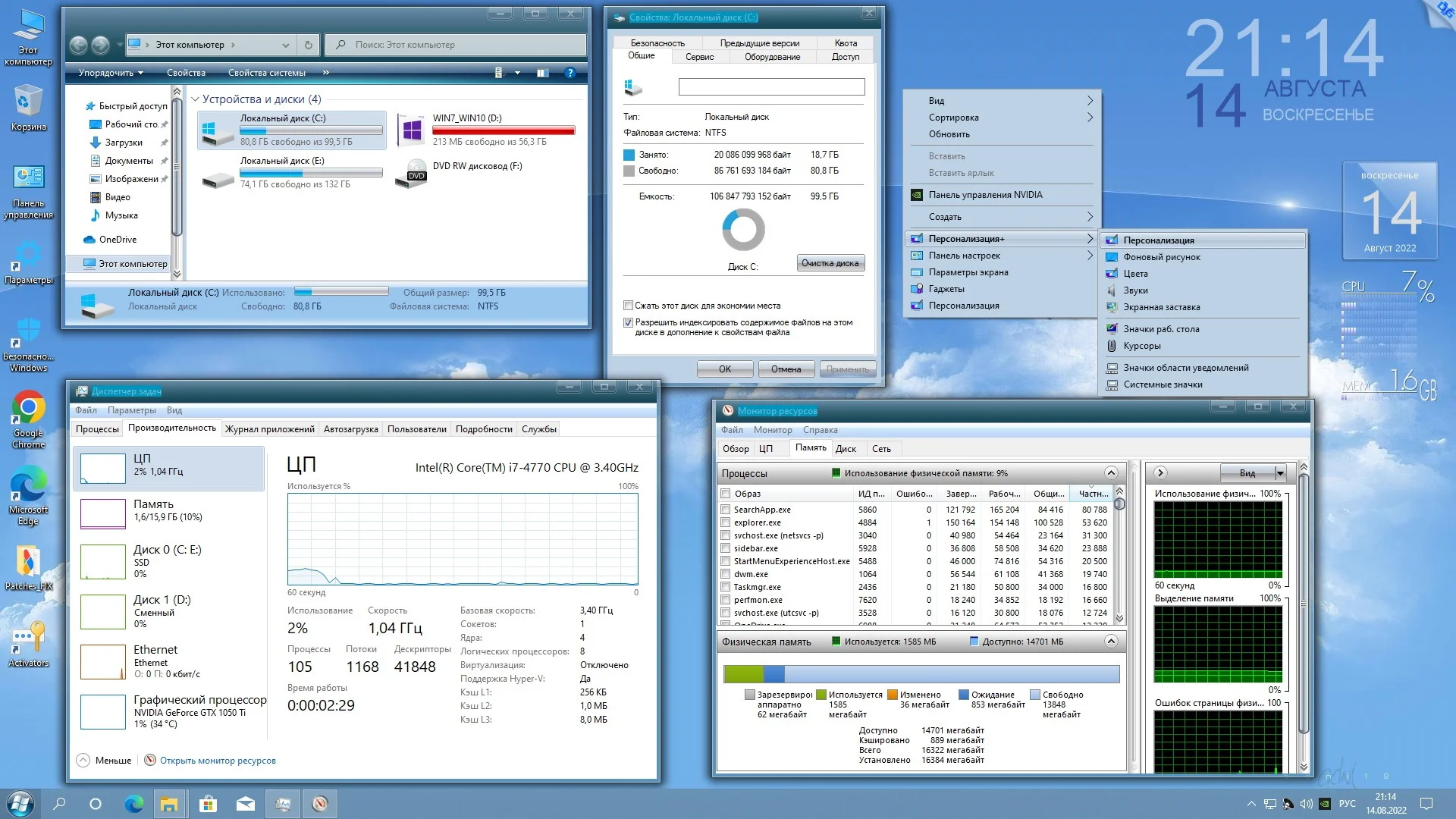
Task: Collapse the Процессы section in Resource Monitor
Action: tap(1111, 473)
